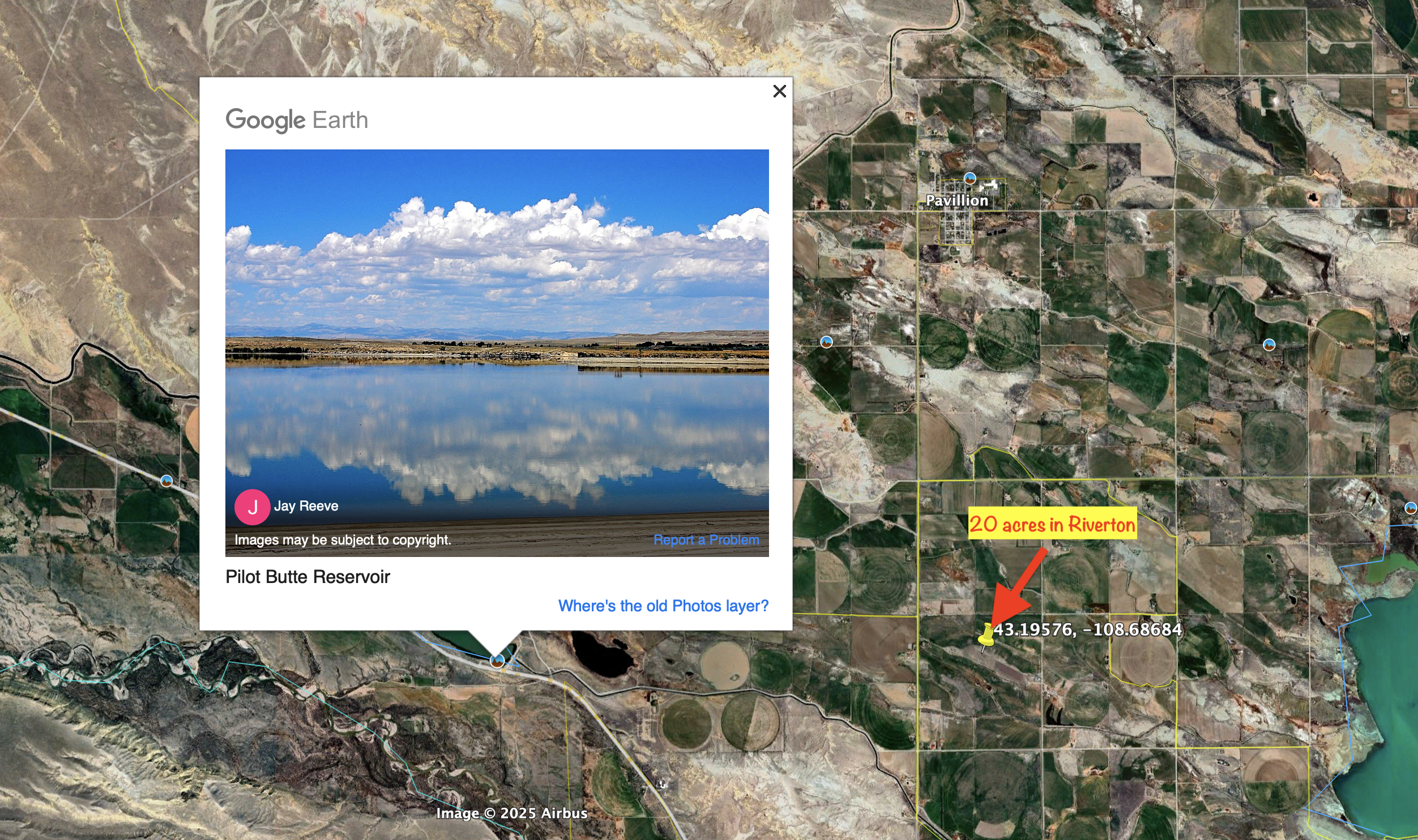This screenshot has height=840, width=1418.
Task: Click photo marker southwest of Pavillion town
Action: click(x=826, y=342)
